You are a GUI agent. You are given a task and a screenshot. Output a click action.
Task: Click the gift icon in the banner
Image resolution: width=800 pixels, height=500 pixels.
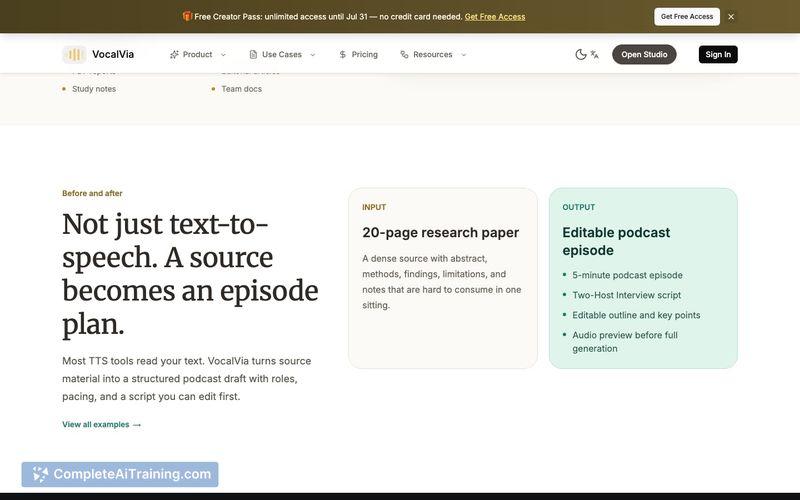187,16
